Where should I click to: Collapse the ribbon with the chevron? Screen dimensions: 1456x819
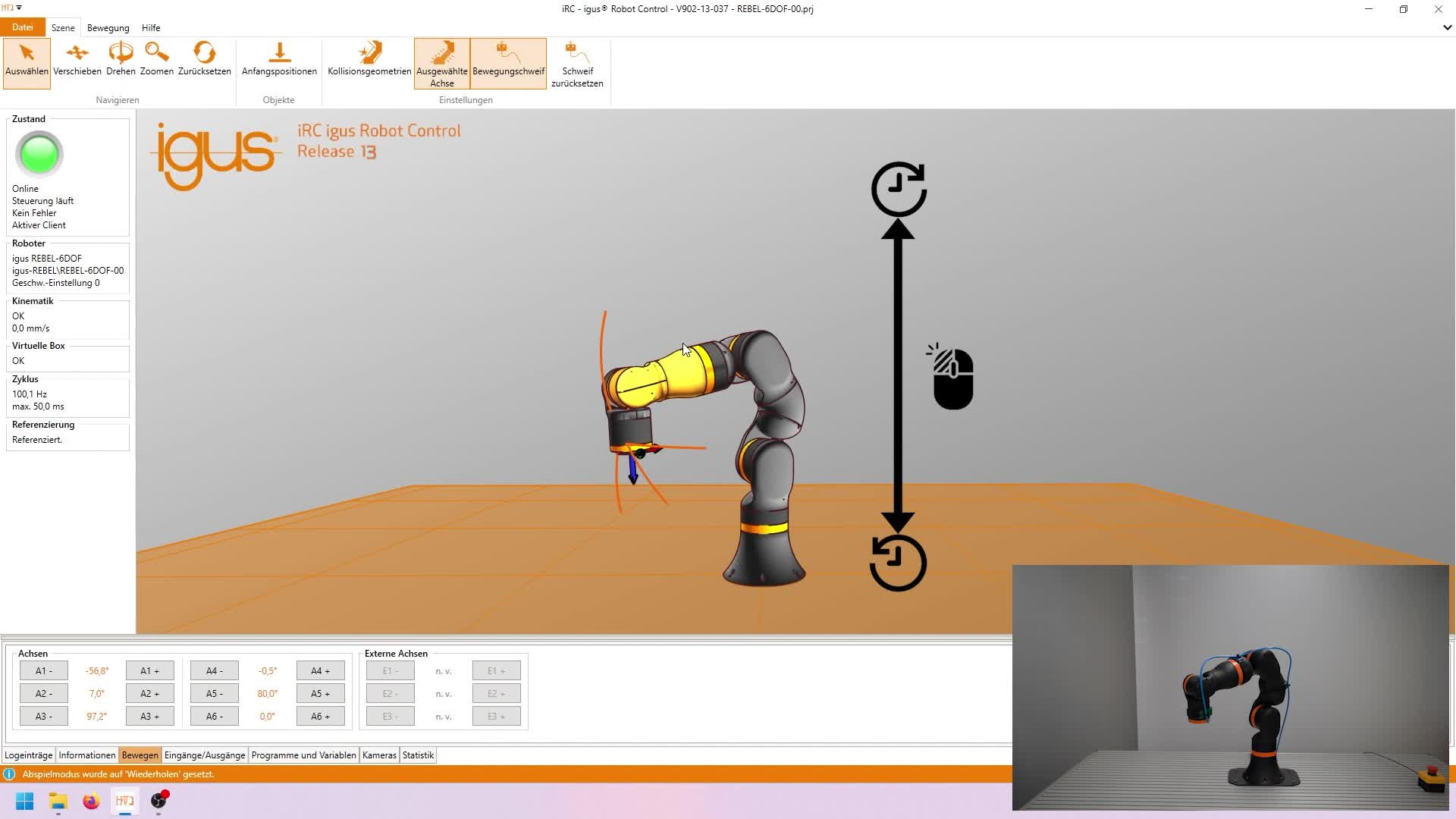[x=1447, y=27]
